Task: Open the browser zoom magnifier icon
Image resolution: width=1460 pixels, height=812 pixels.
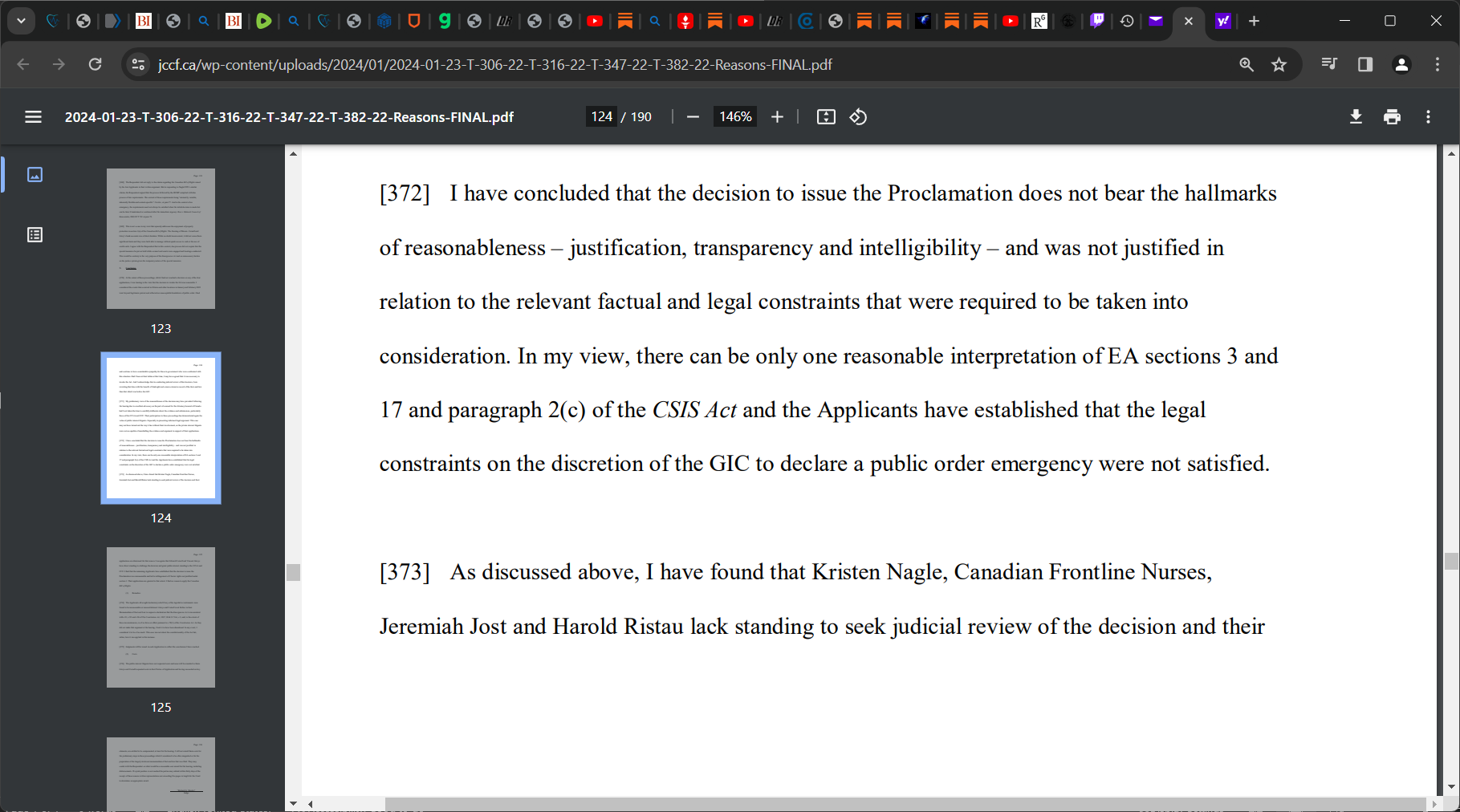Action: pos(1246,64)
